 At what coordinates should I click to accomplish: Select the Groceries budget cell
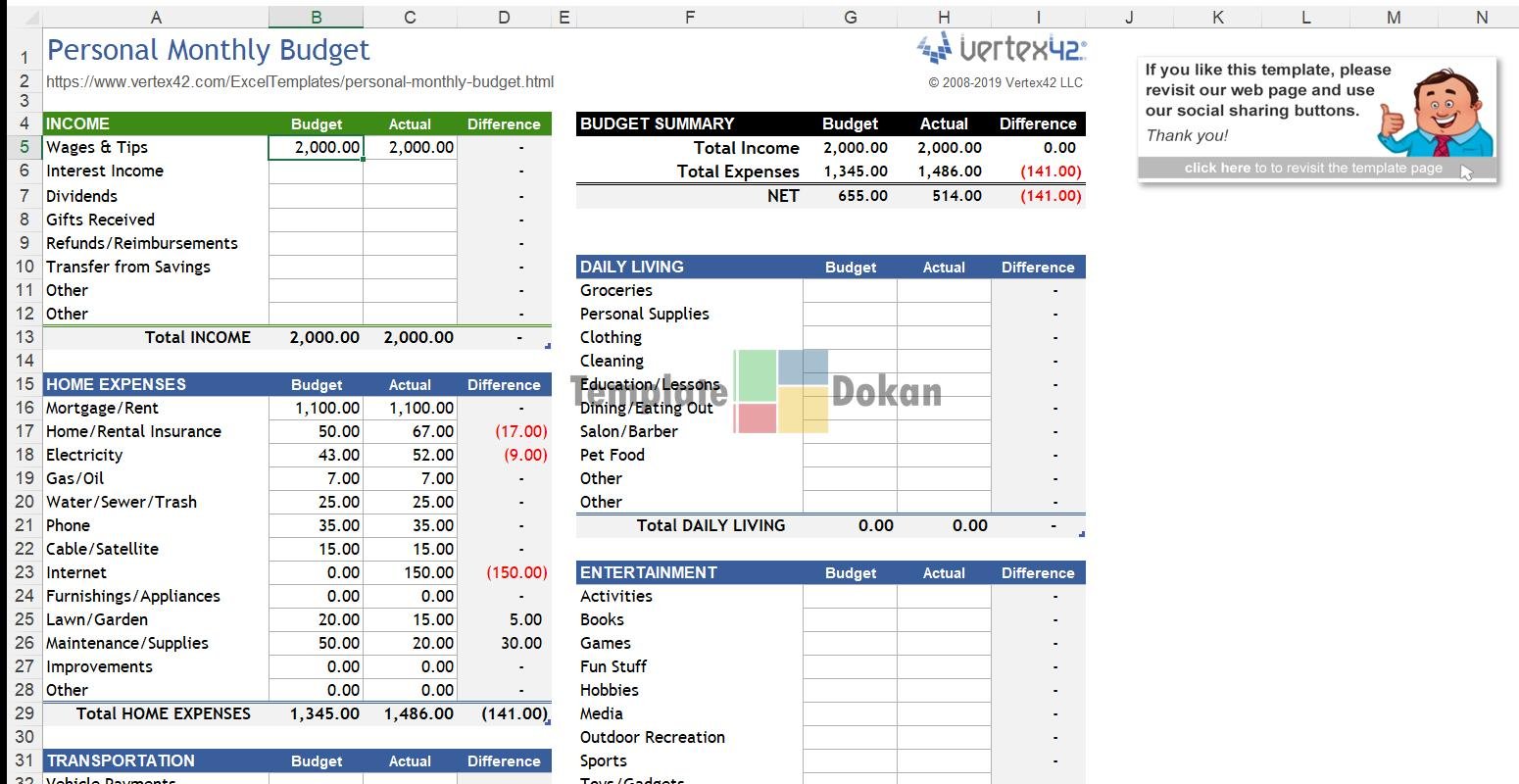(850, 291)
